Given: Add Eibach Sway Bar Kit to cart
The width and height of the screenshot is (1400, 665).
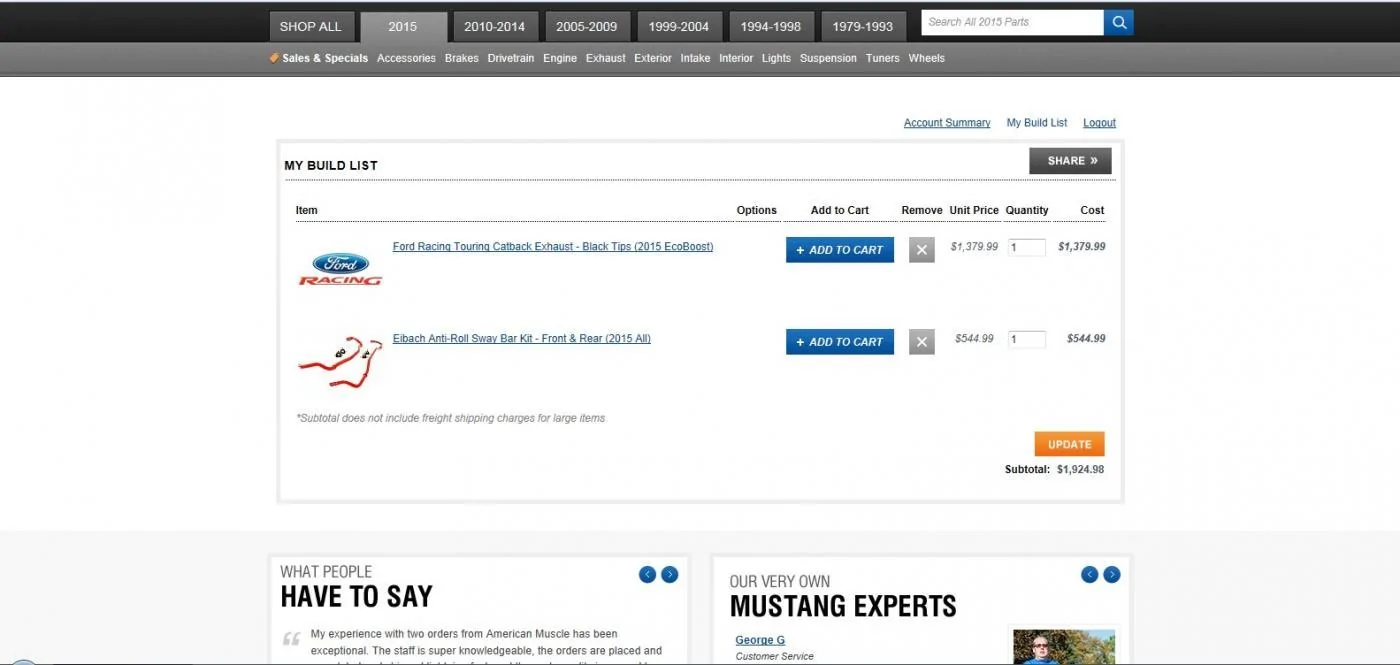Looking at the screenshot, I should coord(840,342).
